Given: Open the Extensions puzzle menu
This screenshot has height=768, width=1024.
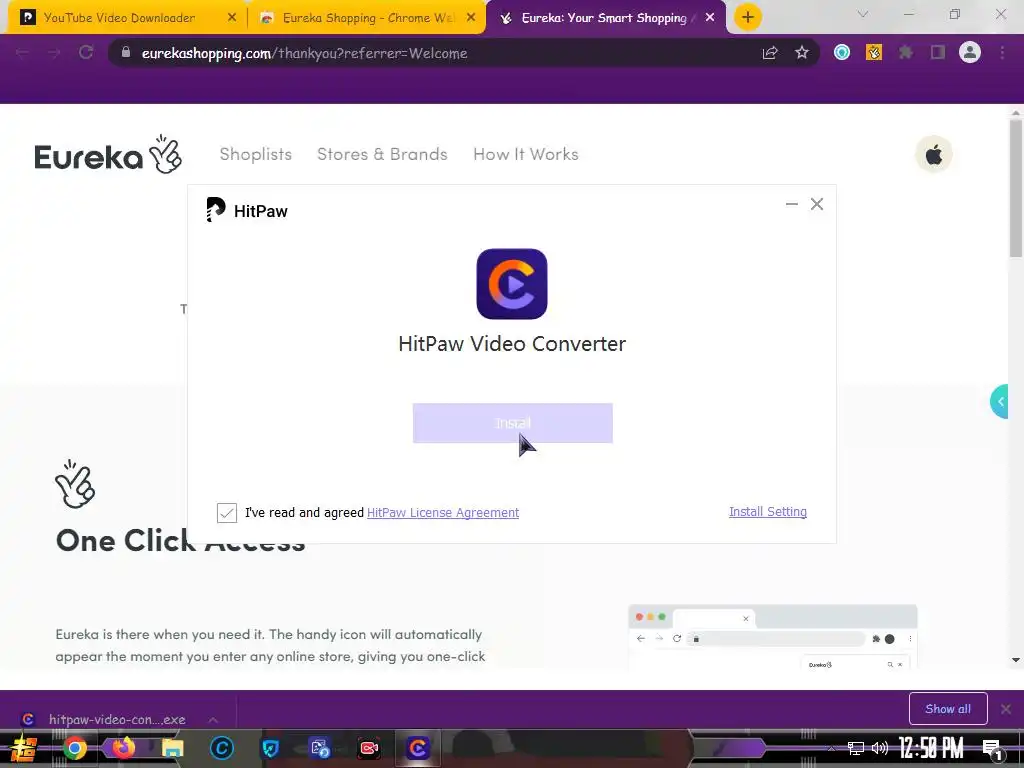Looking at the screenshot, I should pos(906,52).
